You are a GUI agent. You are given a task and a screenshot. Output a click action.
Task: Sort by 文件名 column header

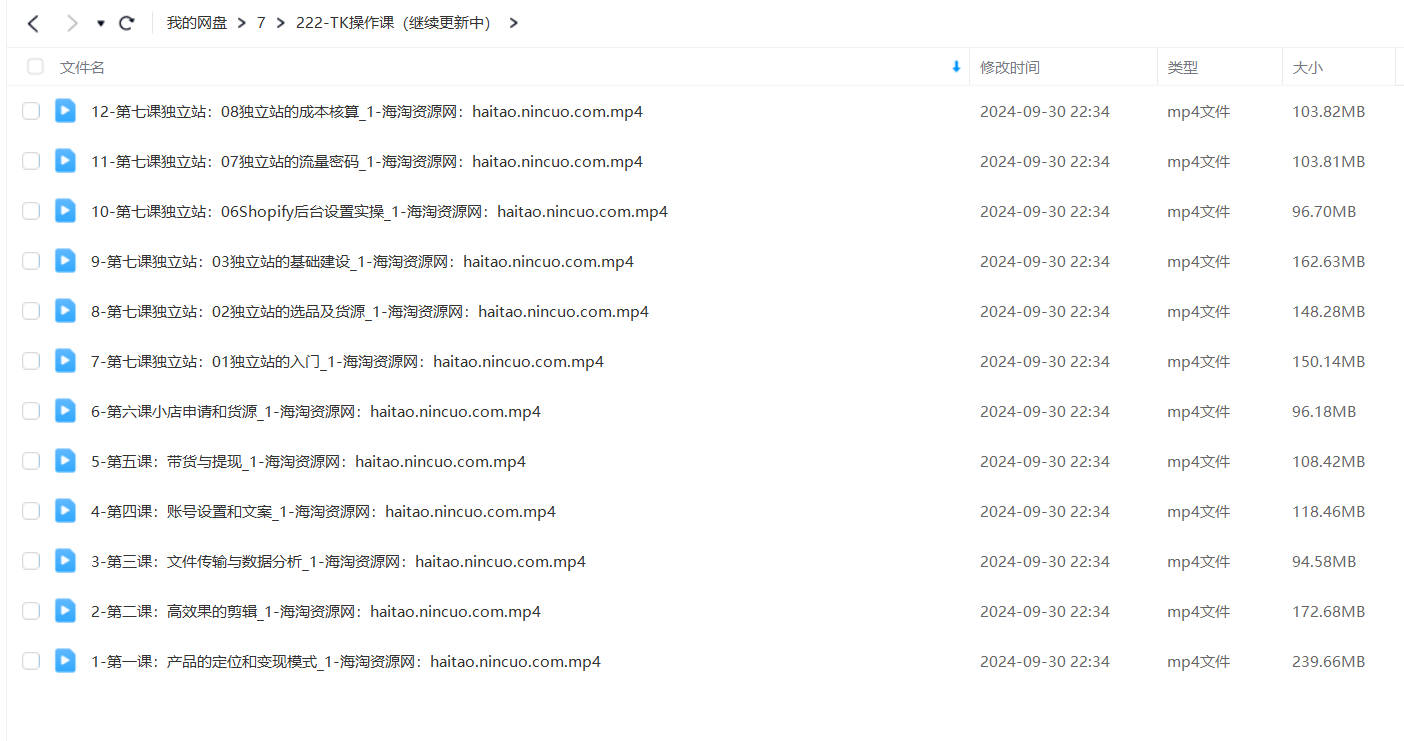click(x=82, y=68)
